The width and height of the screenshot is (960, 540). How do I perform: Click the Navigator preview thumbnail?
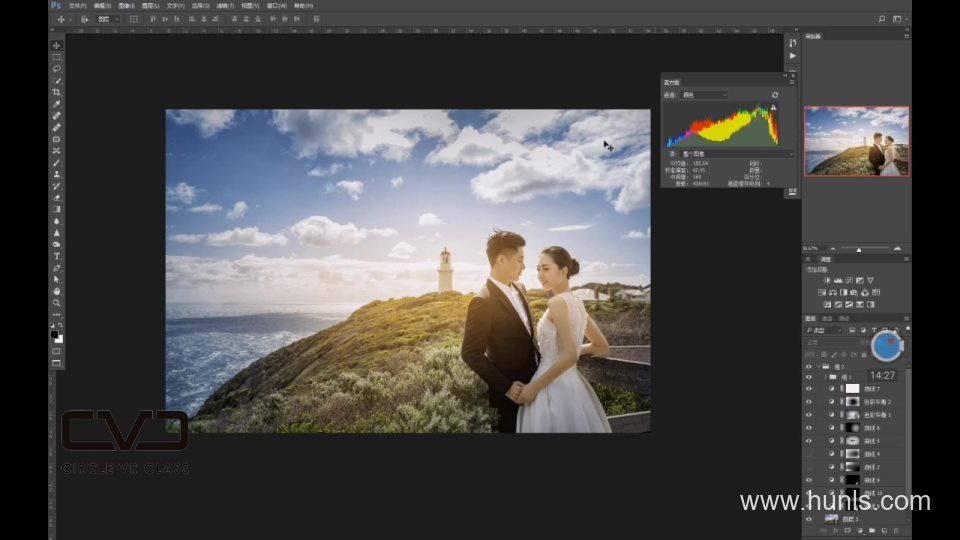click(856, 141)
